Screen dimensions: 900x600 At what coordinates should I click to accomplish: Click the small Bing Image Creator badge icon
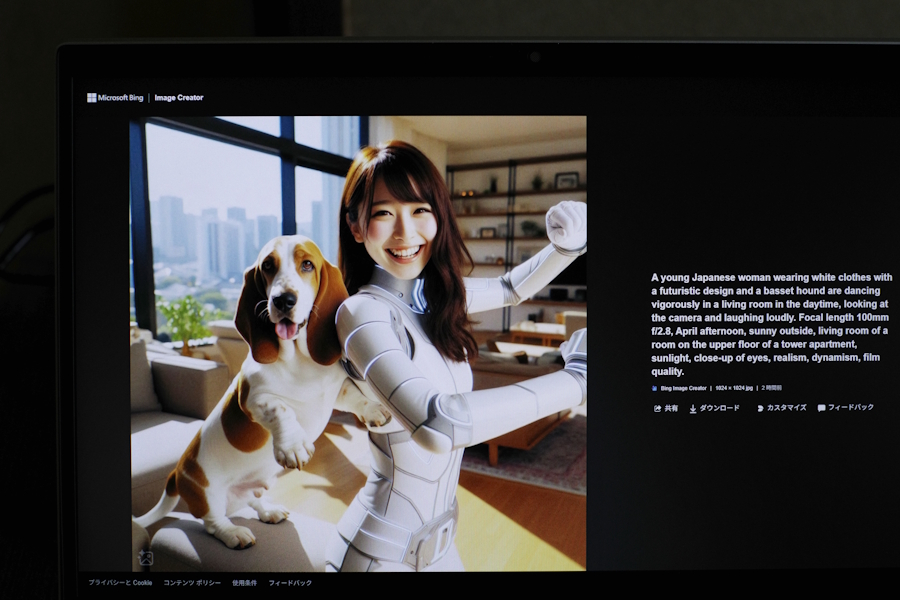pos(655,389)
